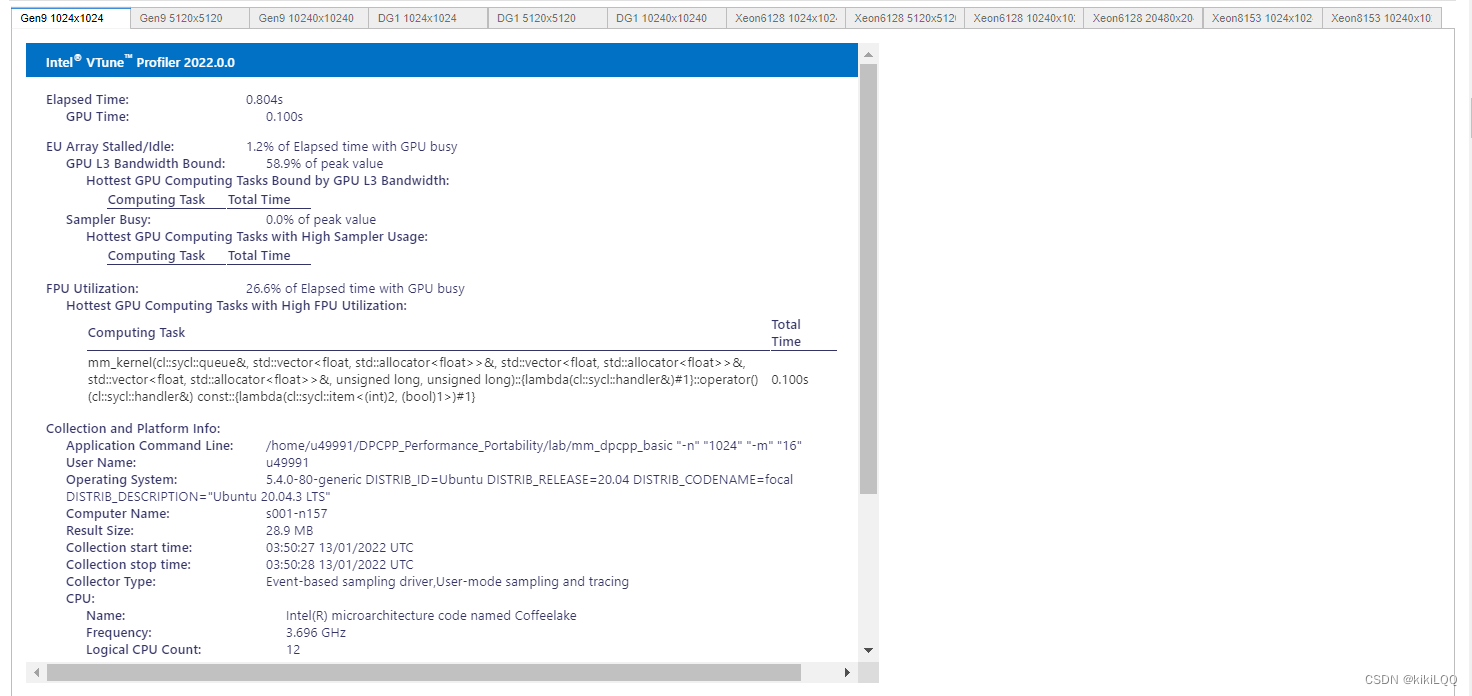Select the DG1 10240x10240 tab
This screenshot has width=1472, height=696.
coord(666,18)
